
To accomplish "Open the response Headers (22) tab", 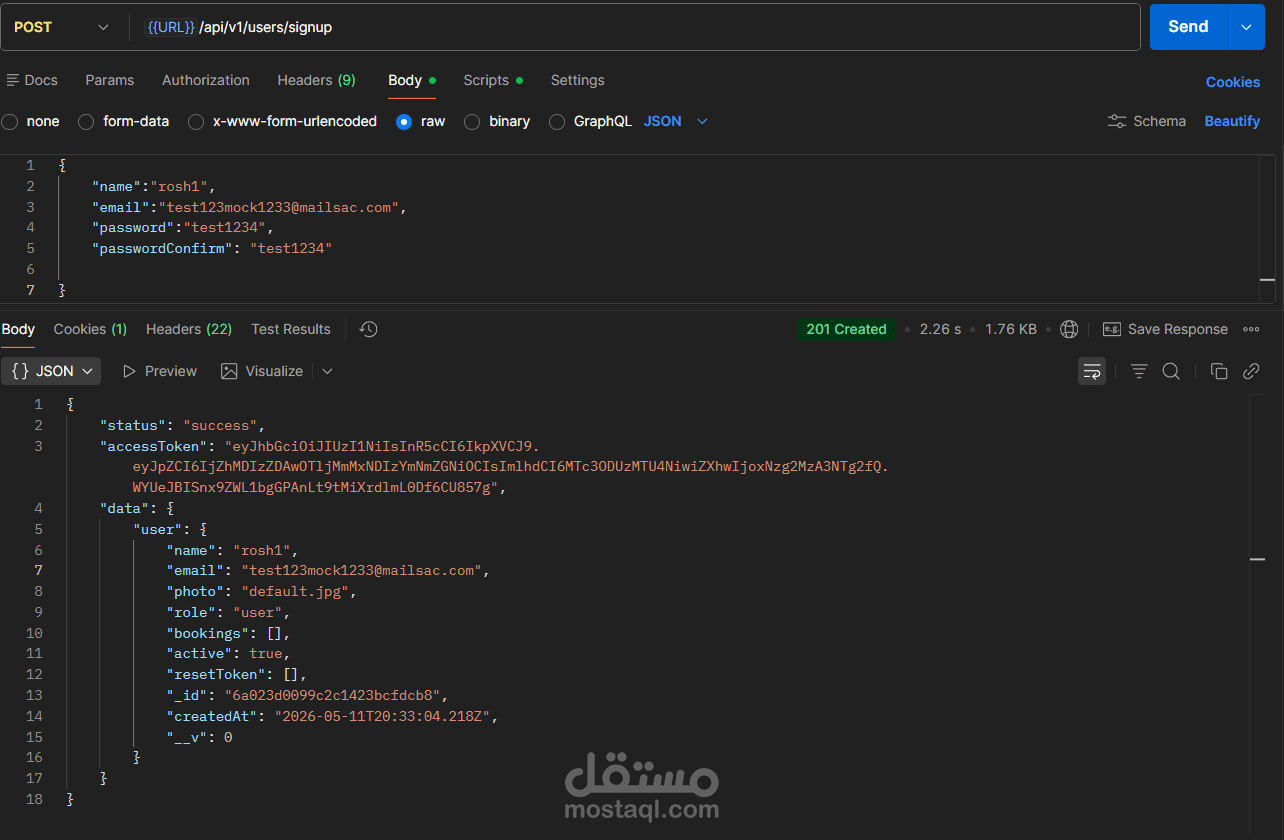I will click(x=189, y=329).
